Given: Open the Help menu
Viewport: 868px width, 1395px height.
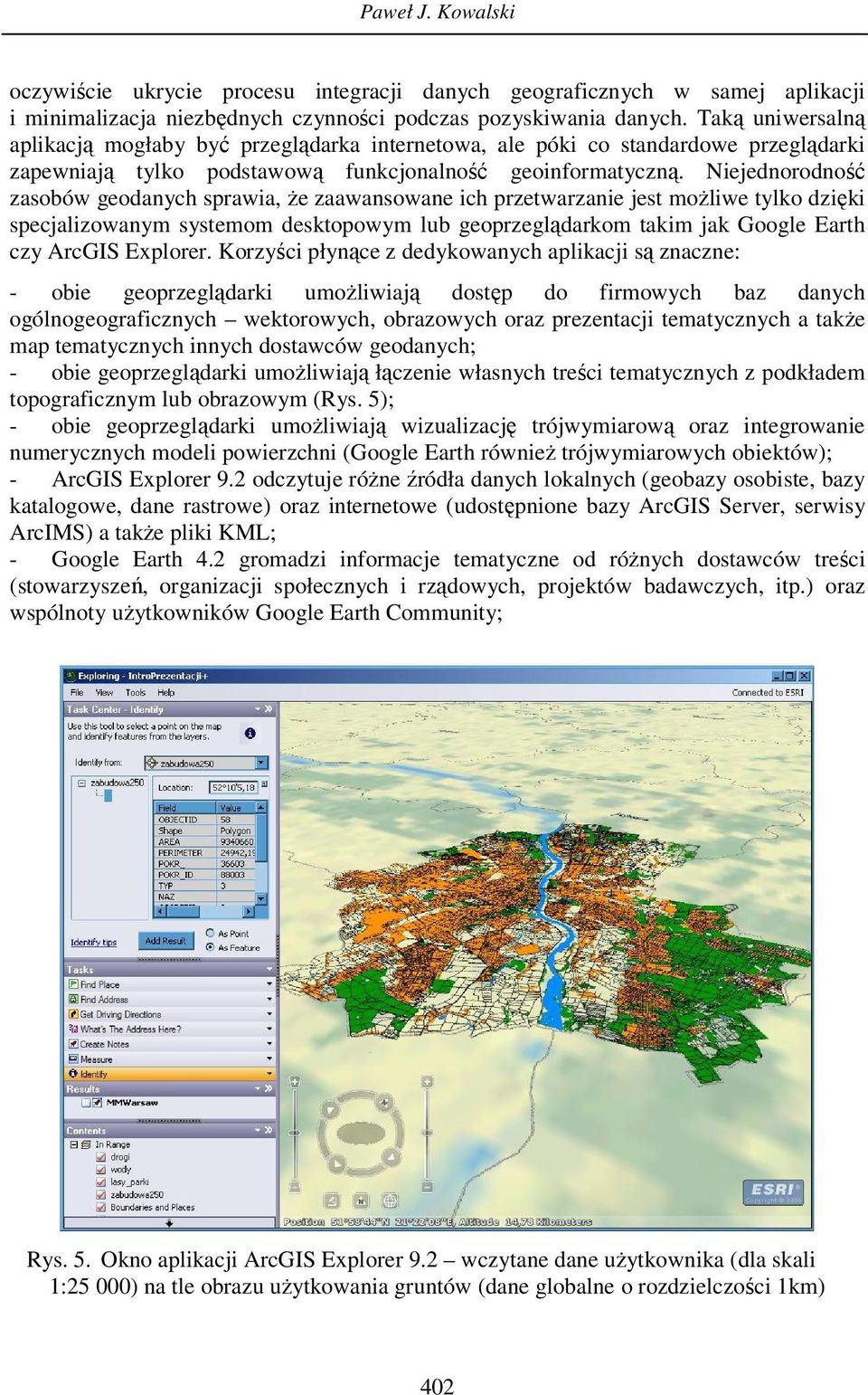Looking at the screenshot, I should 166,692.
